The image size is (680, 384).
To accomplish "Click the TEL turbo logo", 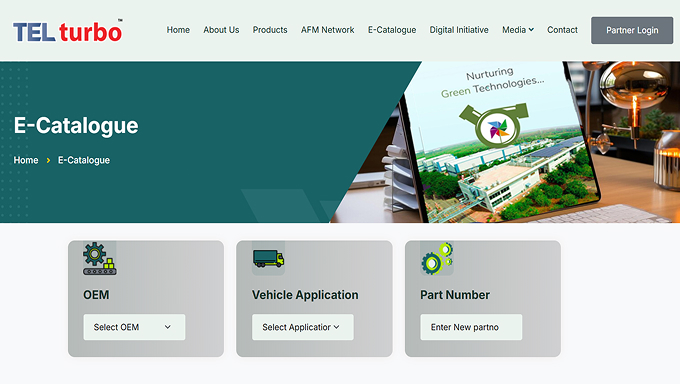I will 68,31.
